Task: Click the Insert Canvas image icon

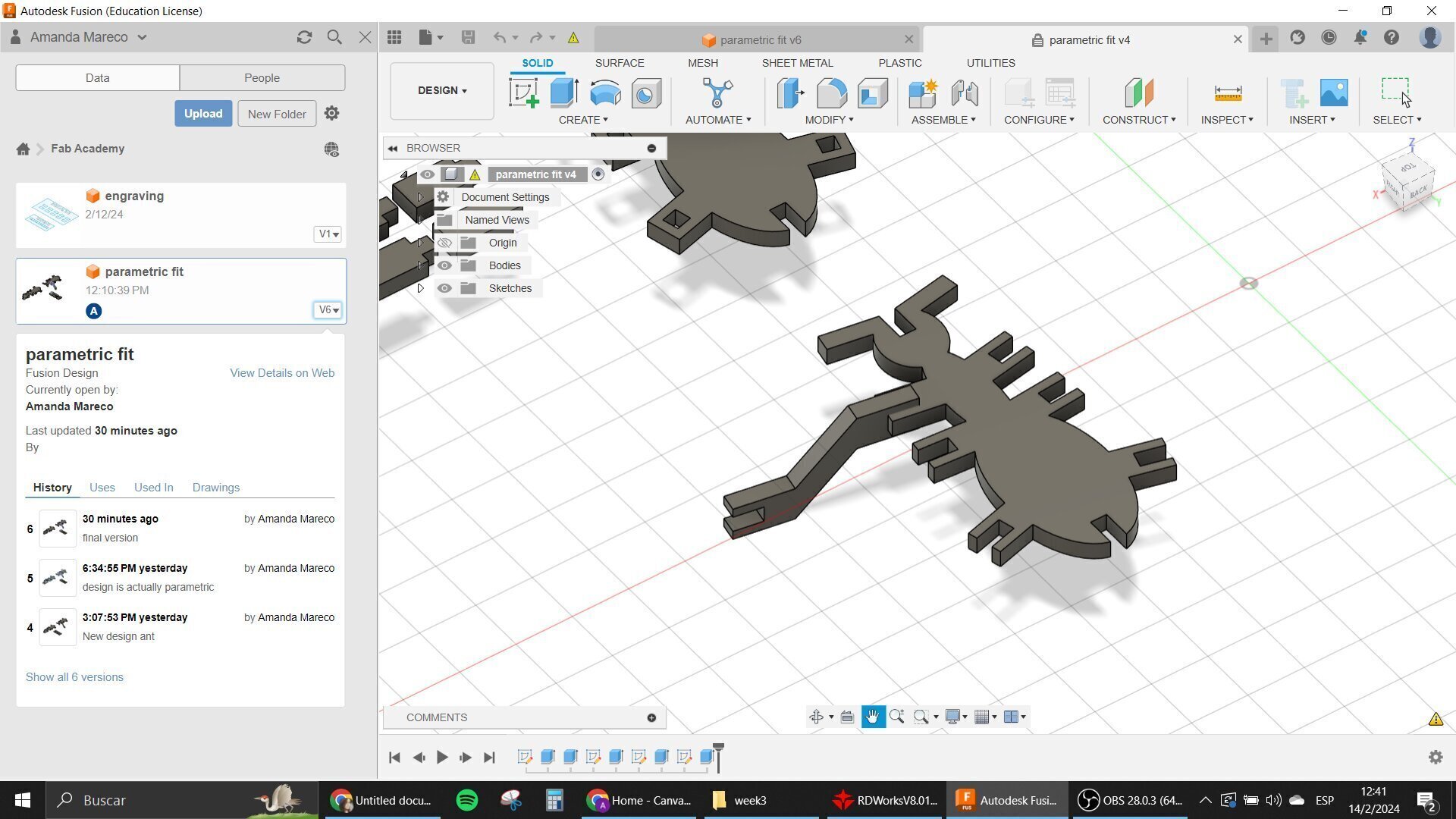Action: [x=1334, y=93]
